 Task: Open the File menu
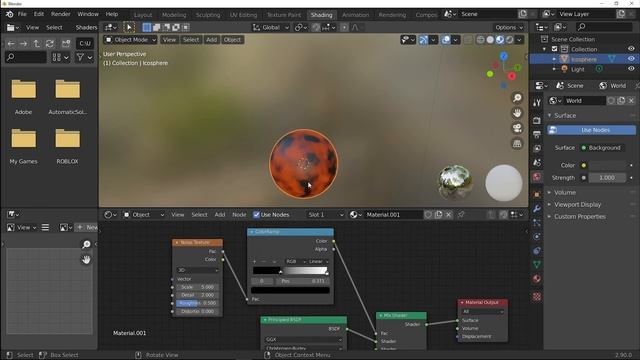pyautogui.click(x=22, y=14)
